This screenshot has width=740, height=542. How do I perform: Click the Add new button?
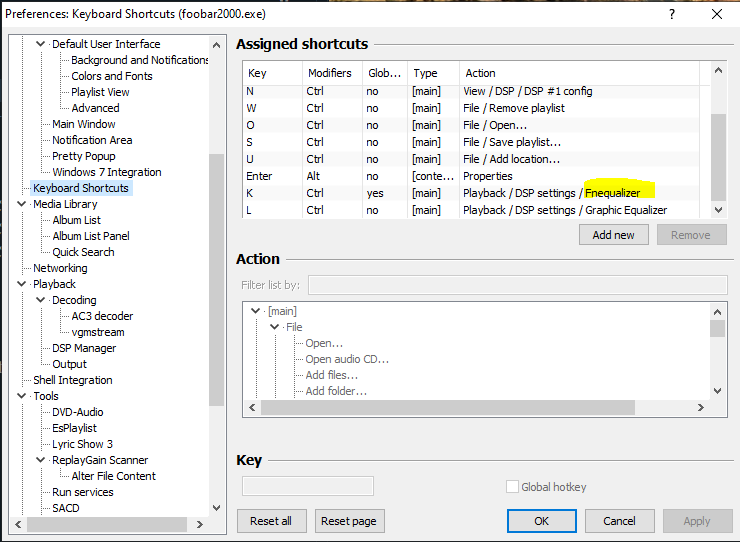click(x=613, y=234)
